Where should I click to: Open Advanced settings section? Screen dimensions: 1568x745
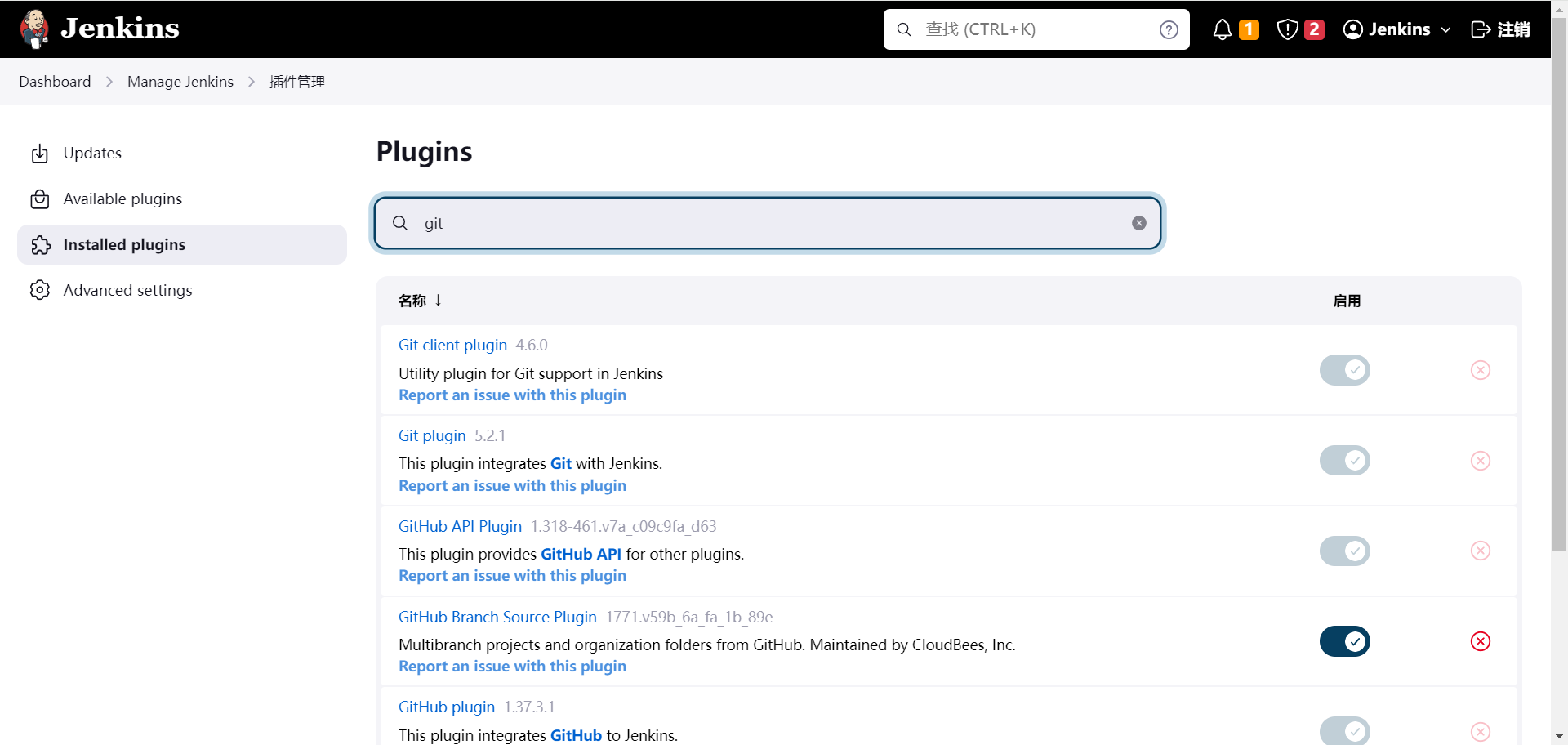click(182, 290)
